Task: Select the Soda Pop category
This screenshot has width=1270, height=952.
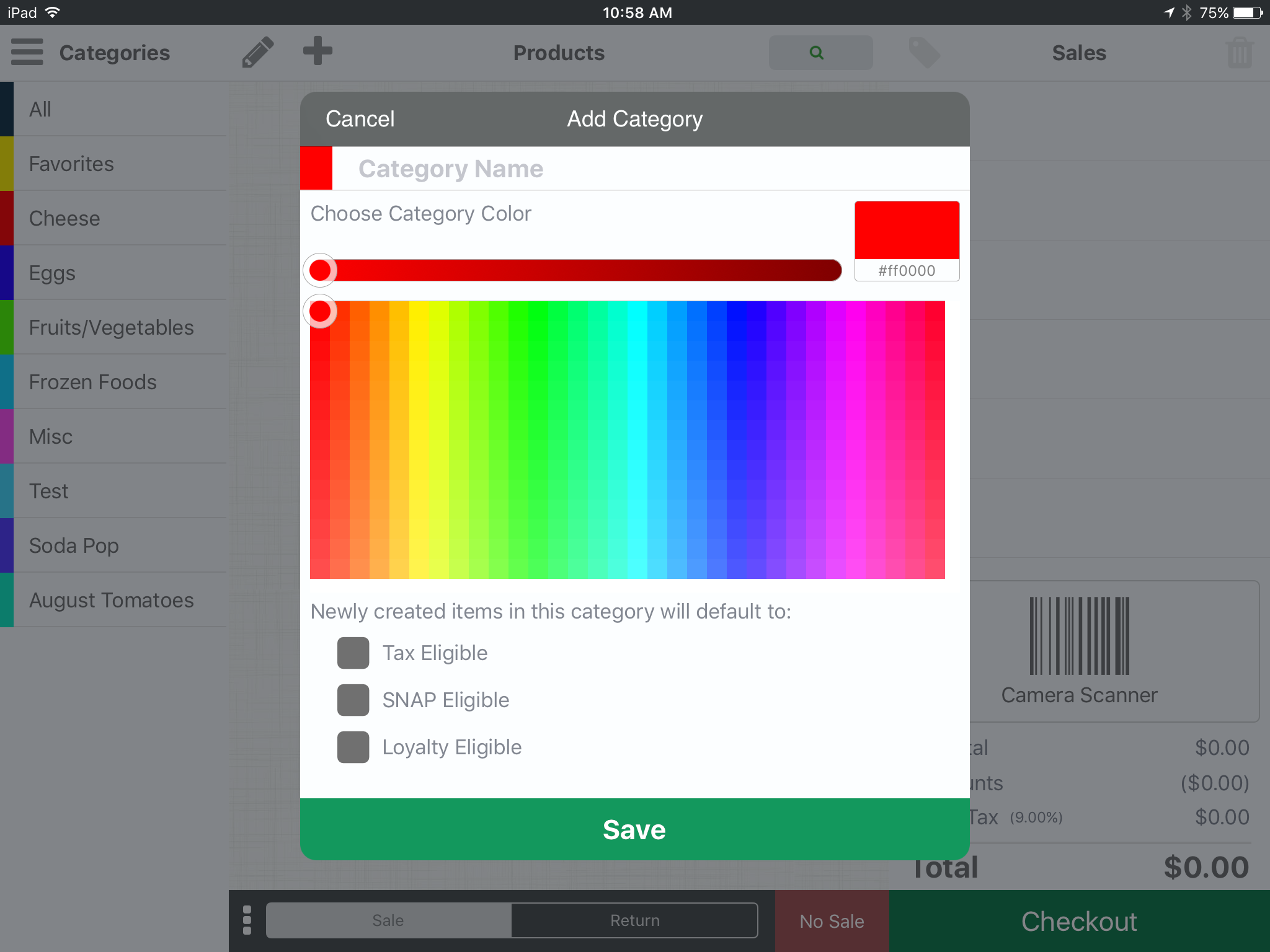Action: [113, 545]
